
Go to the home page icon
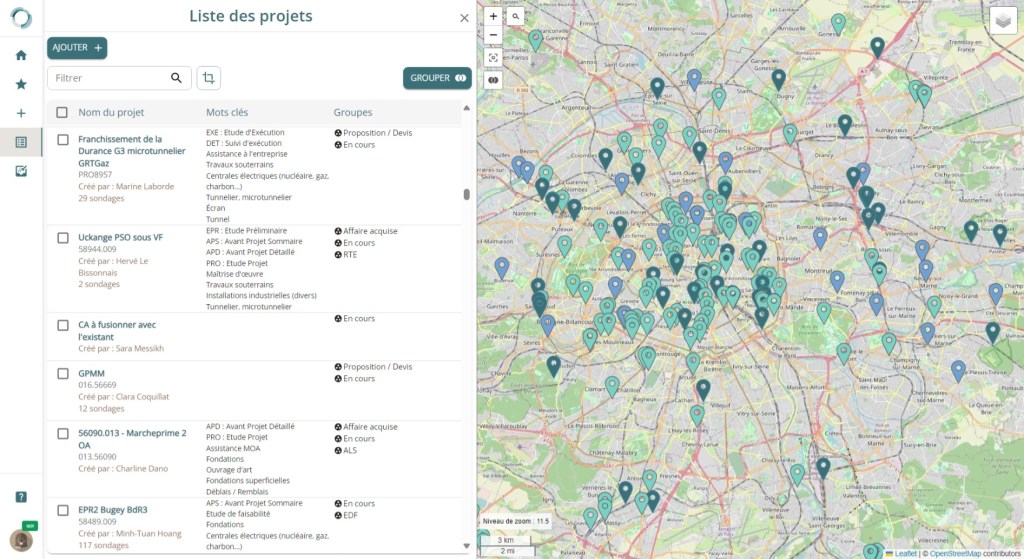pyautogui.click(x=21, y=55)
